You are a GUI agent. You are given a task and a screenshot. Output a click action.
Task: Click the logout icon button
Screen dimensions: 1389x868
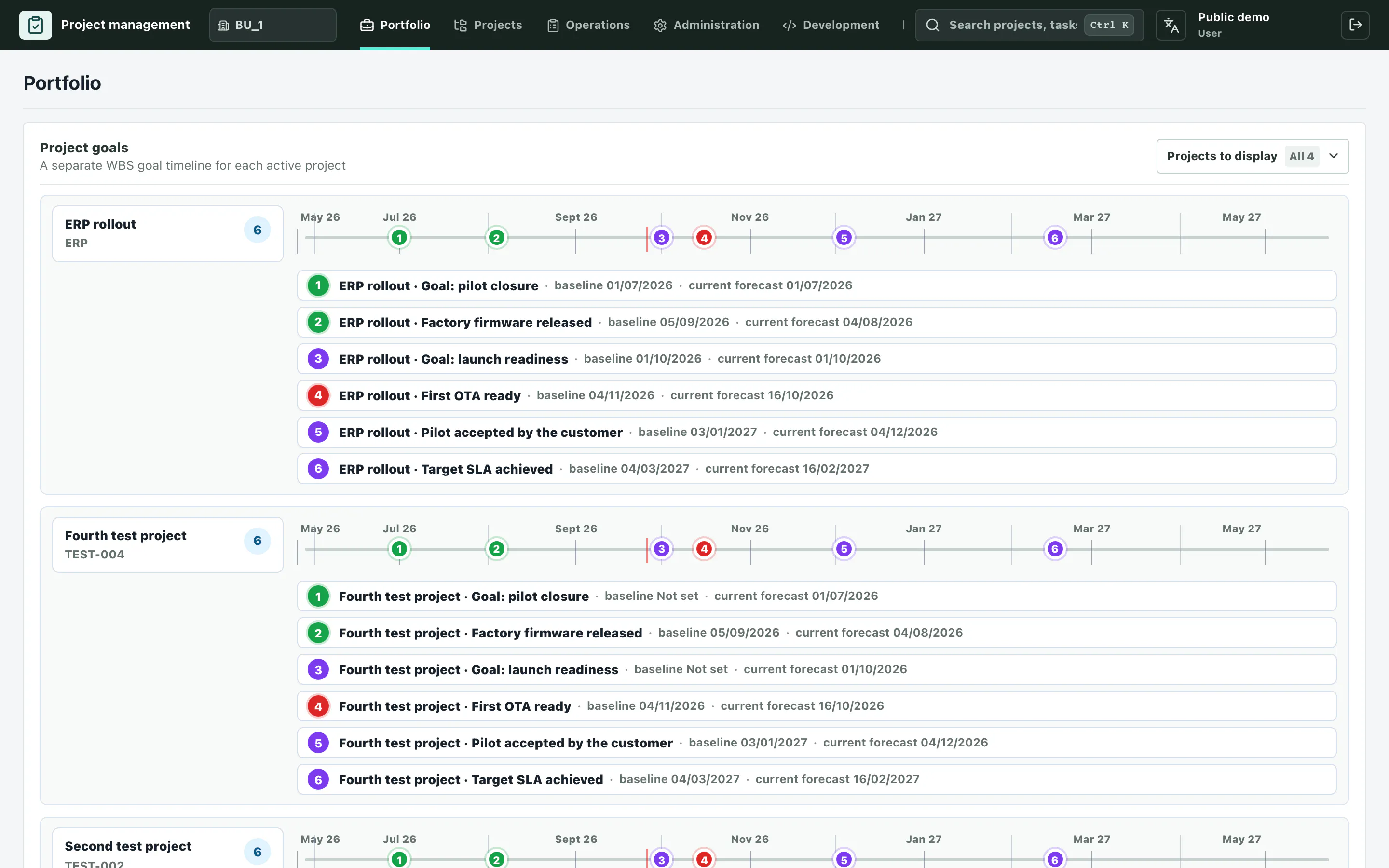coord(1355,25)
